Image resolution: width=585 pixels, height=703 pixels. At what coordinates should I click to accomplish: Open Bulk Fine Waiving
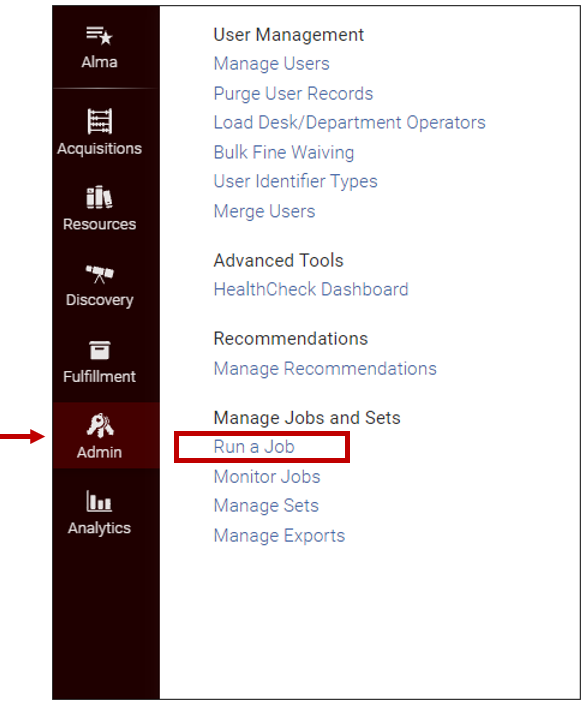[284, 152]
